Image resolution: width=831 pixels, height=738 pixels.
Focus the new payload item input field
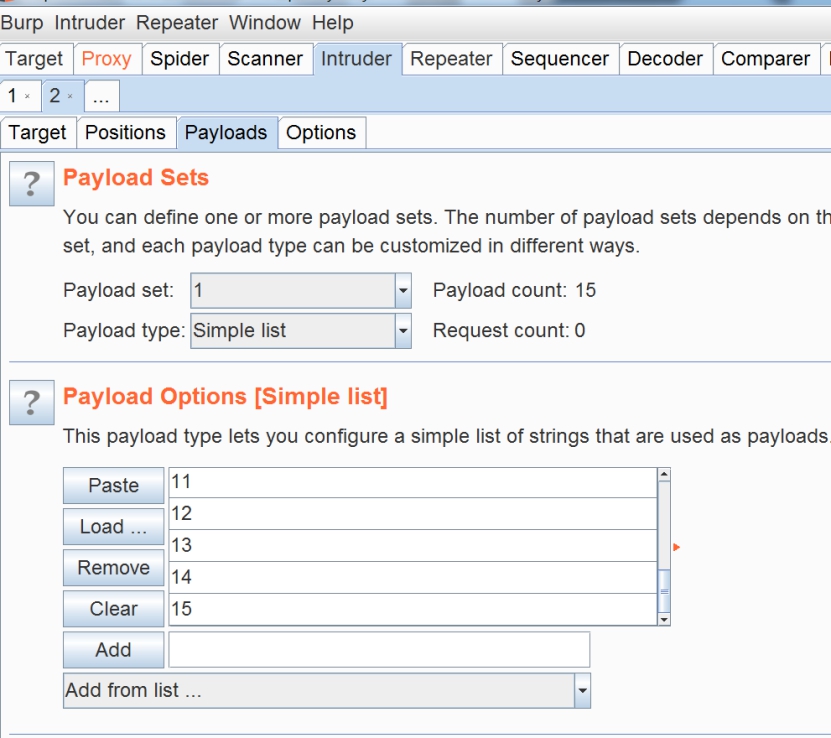[379, 650]
